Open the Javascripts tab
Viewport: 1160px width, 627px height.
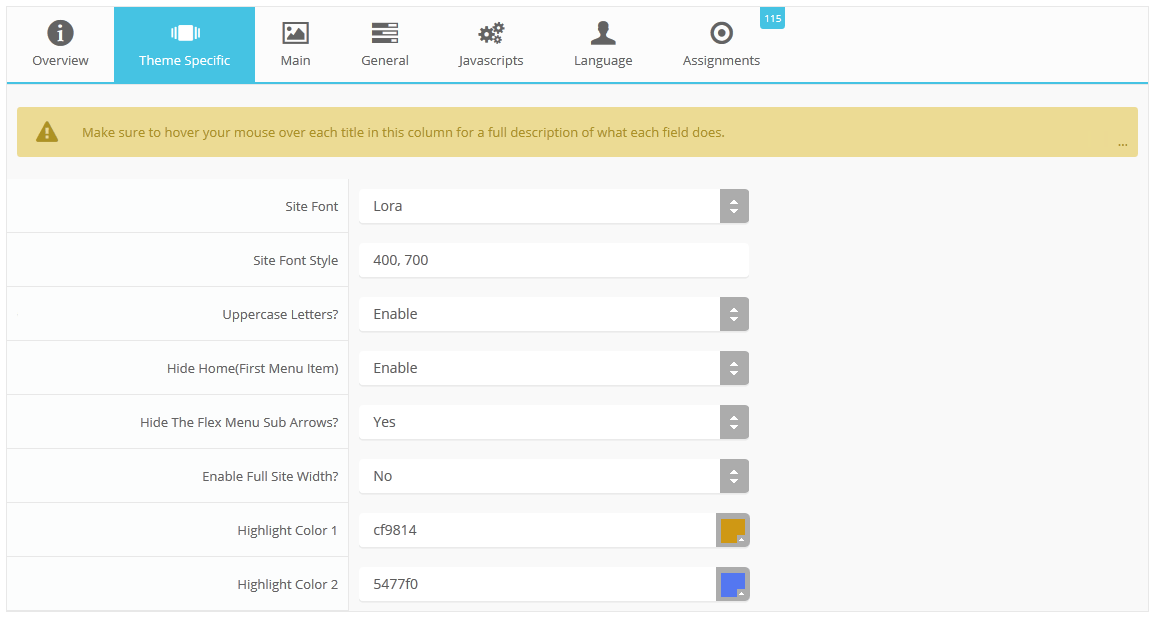(x=490, y=45)
